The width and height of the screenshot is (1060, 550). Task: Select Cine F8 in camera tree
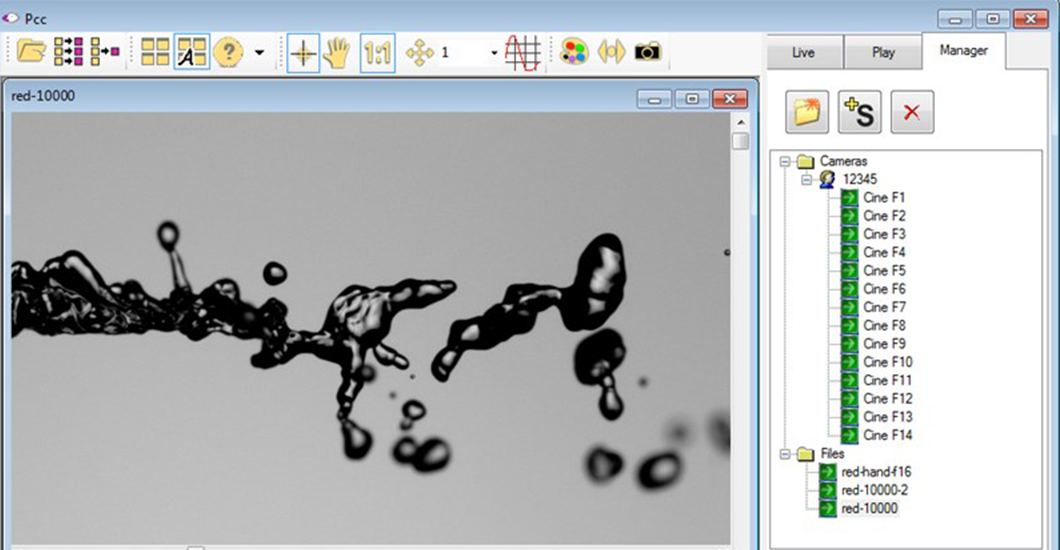tap(884, 326)
